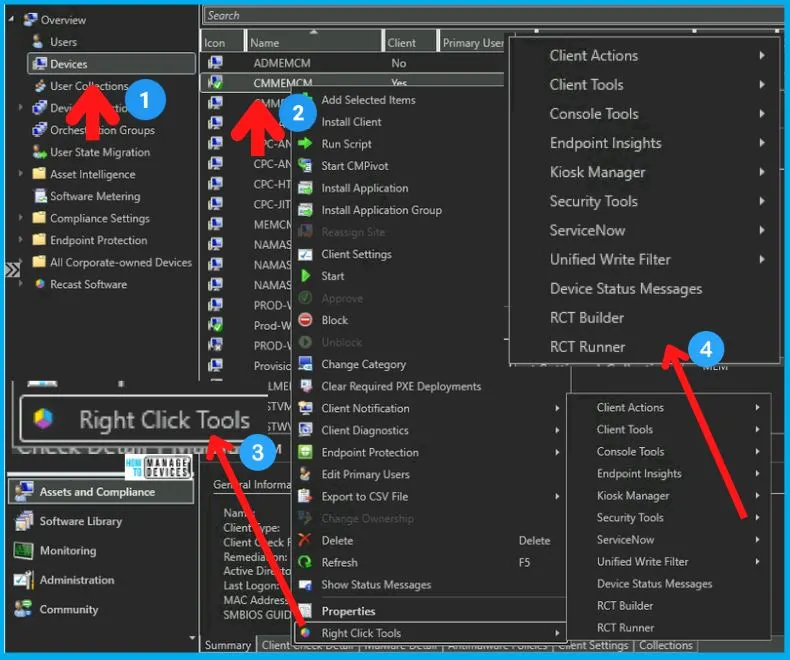This screenshot has width=790, height=660.
Task: Select Devices in the navigation tree
Action: point(111,64)
